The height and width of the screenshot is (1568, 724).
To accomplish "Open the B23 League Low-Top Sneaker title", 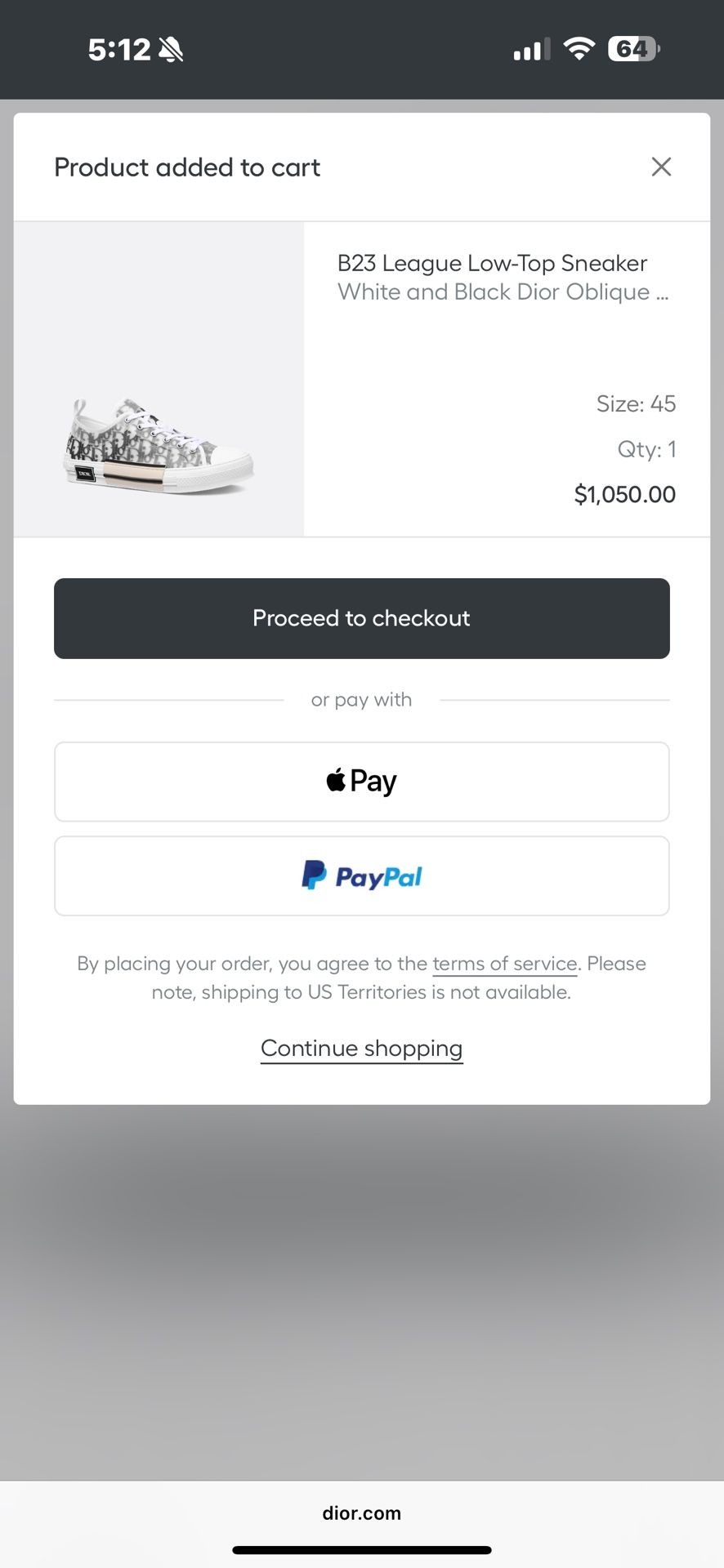I will click(x=492, y=263).
